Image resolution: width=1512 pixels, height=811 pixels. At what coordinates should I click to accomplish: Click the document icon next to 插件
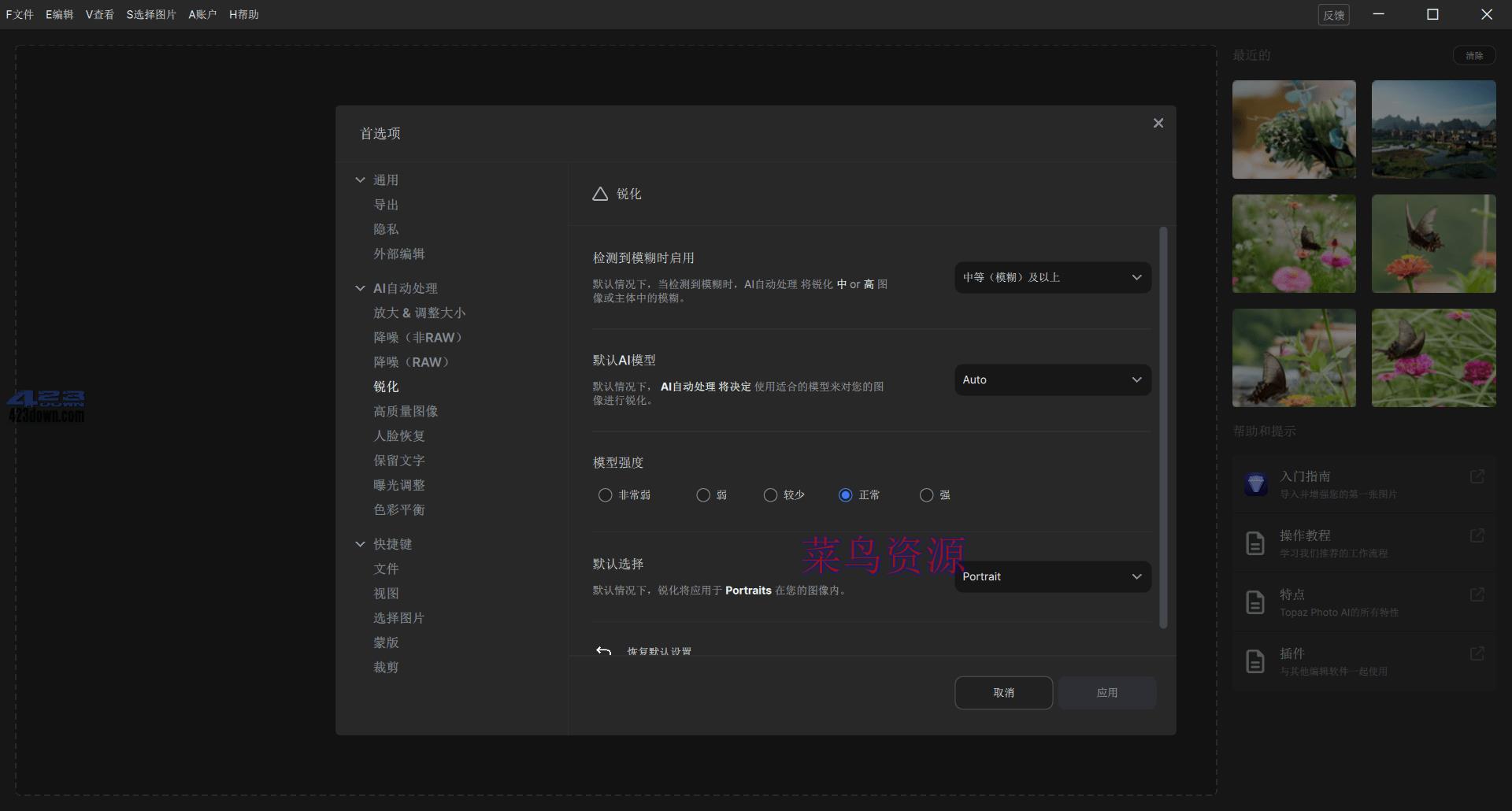pyautogui.click(x=1254, y=661)
